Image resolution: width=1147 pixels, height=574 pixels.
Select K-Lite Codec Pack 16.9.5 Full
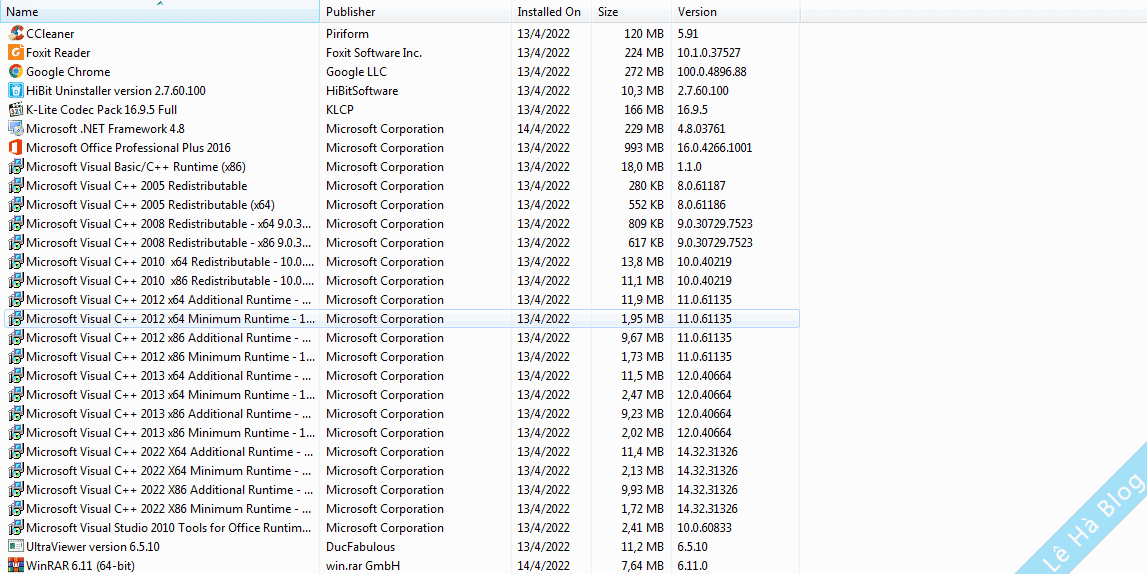102,110
